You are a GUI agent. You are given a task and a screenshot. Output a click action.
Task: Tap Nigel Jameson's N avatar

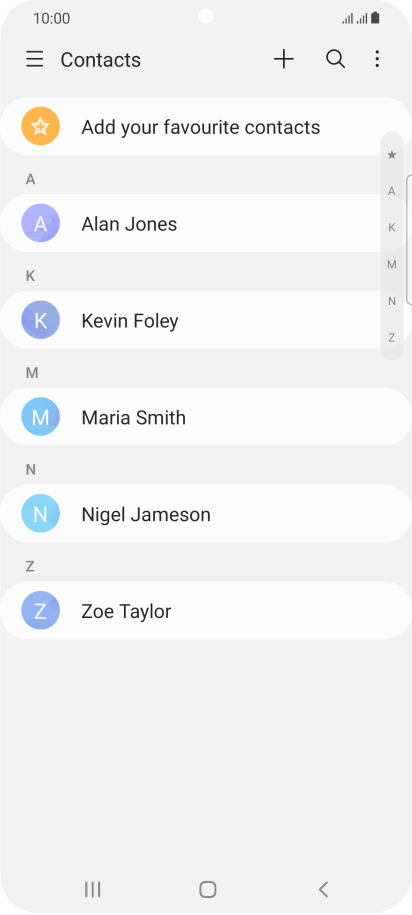(41, 514)
